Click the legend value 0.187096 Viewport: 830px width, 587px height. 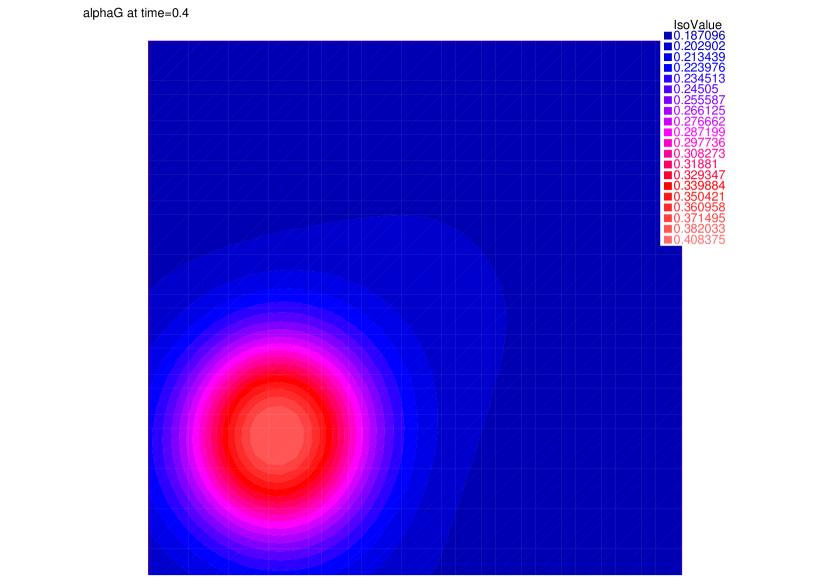click(699, 35)
